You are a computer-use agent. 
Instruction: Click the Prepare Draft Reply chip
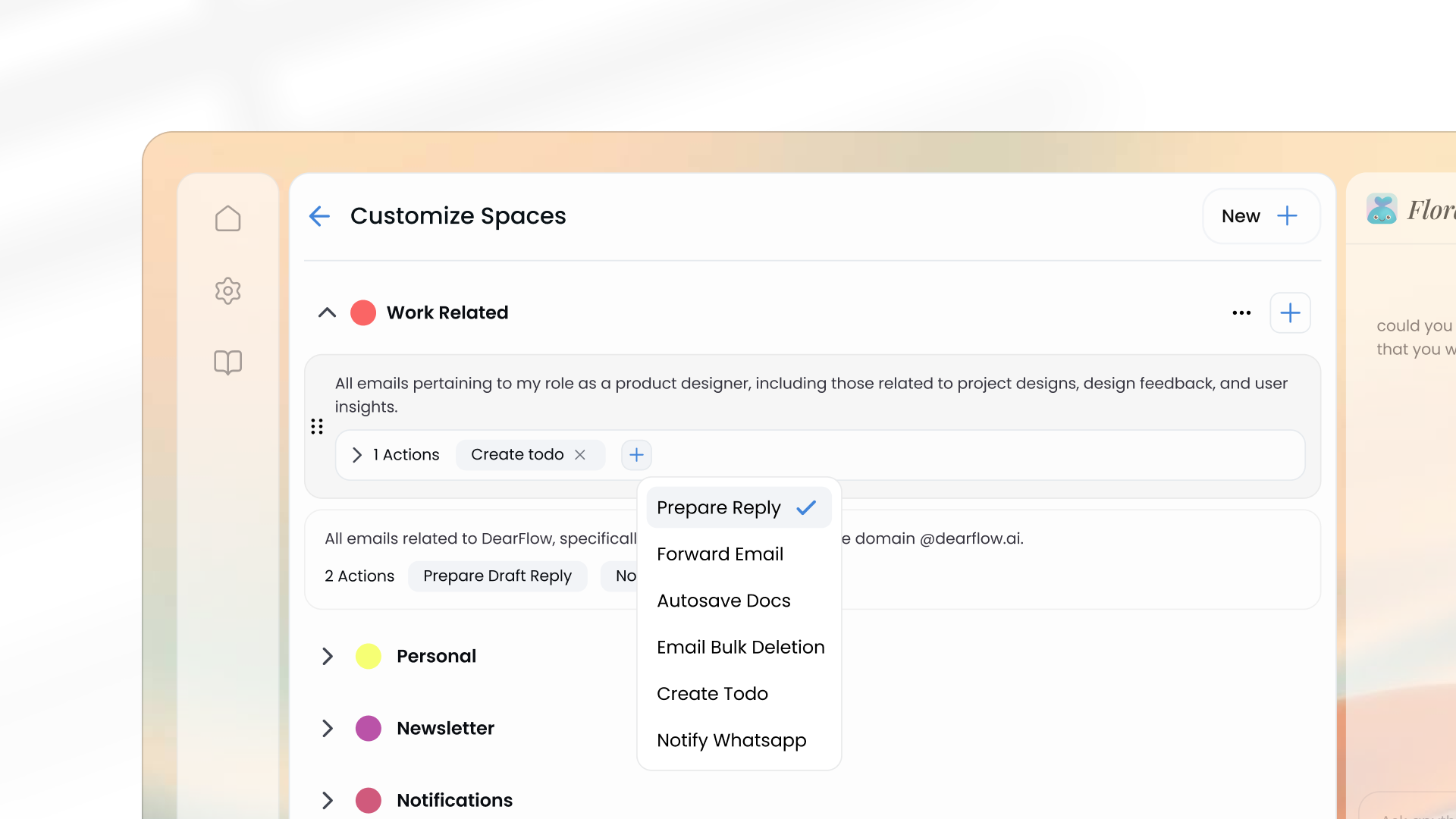tap(497, 576)
